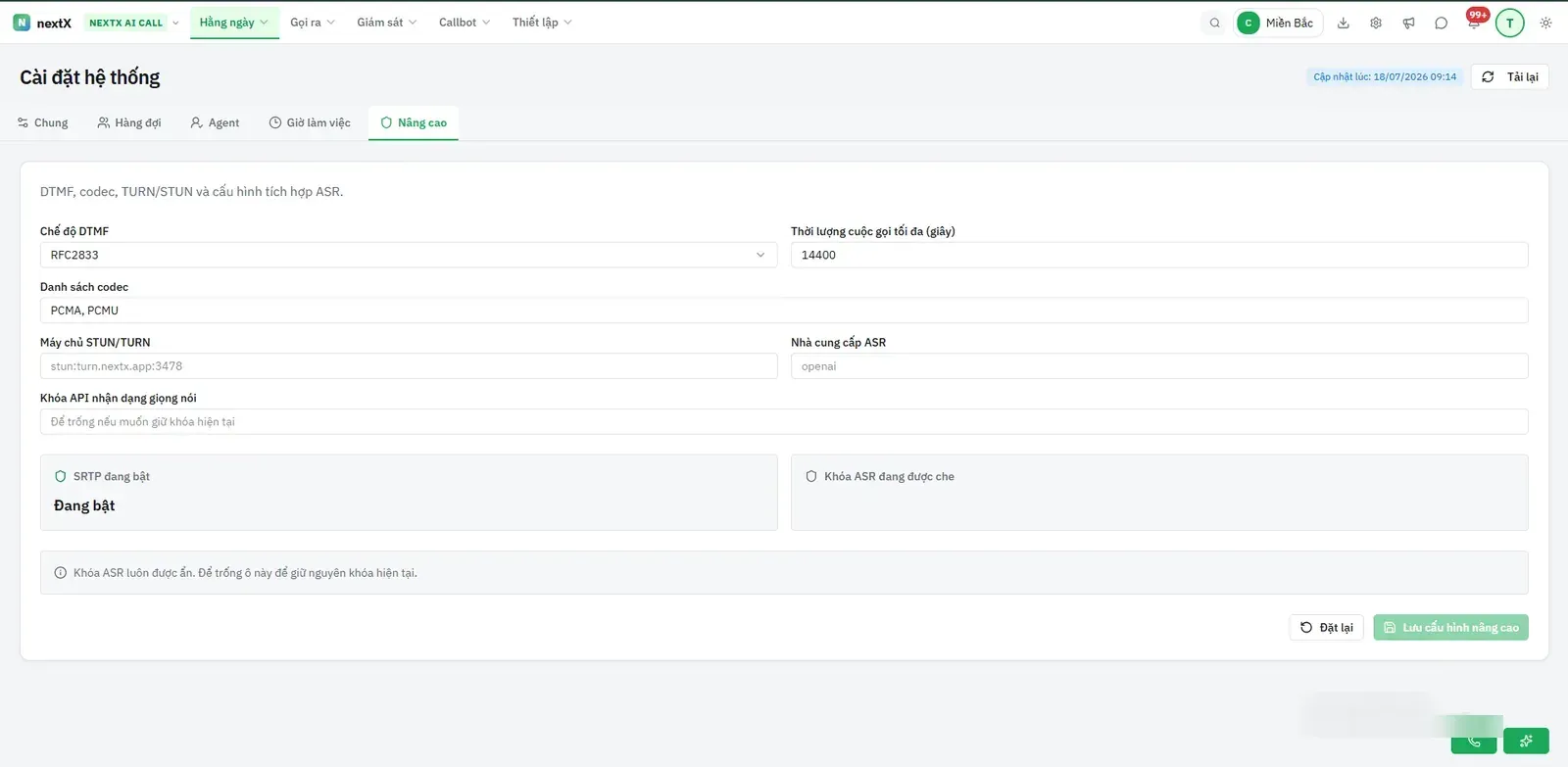The width and height of the screenshot is (1568, 767).
Task: Focus the Máy chủ STUN/TURN input
Action: (409, 366)
